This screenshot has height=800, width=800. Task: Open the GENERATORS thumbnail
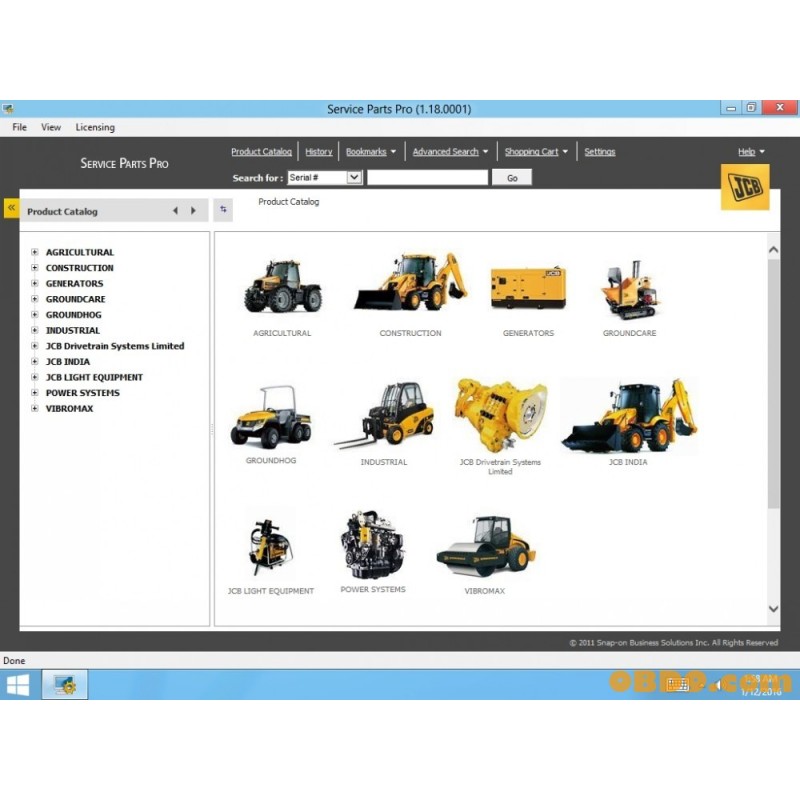pos(528,287)
